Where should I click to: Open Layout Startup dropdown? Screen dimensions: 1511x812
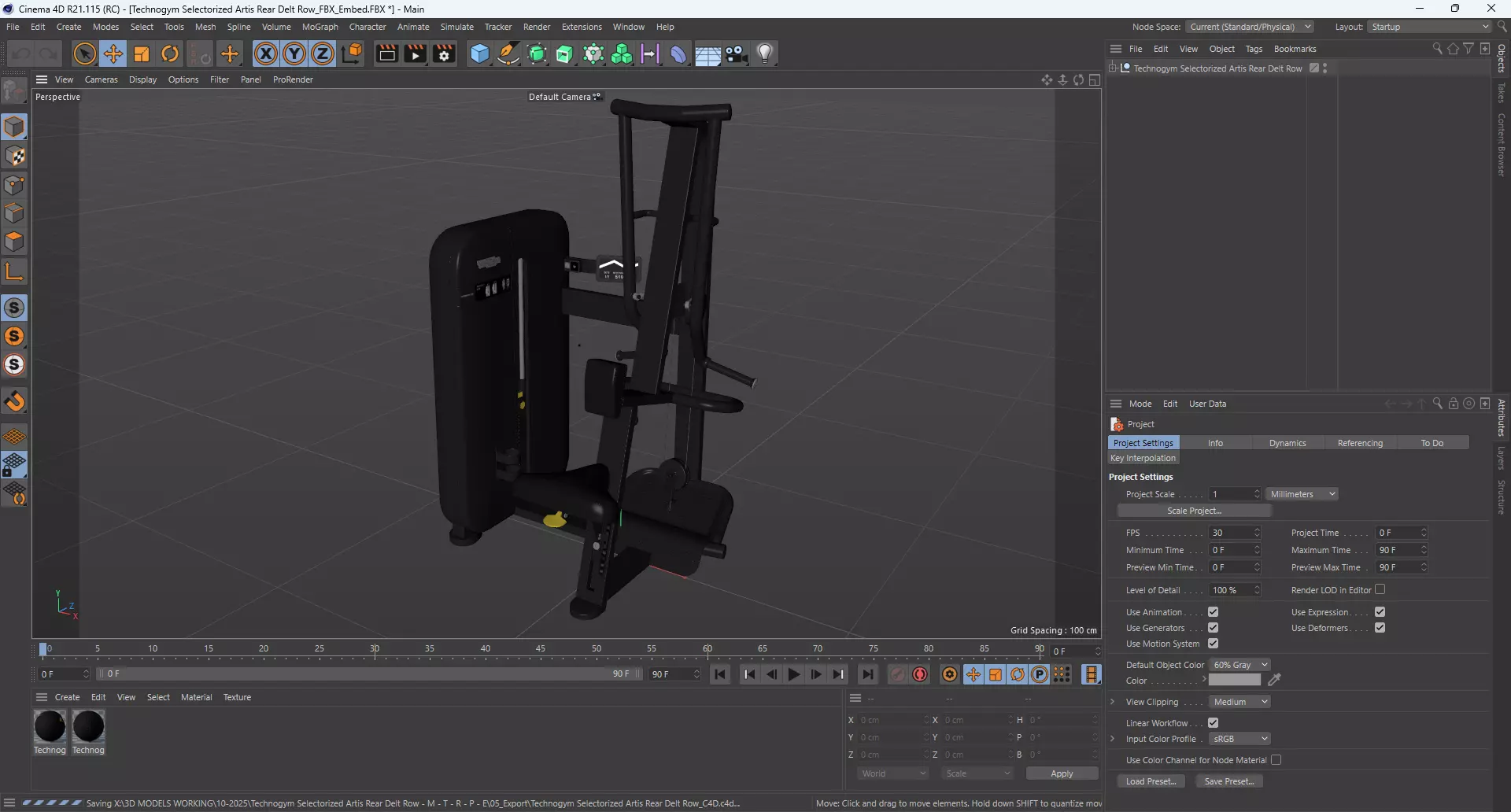[x=1429, y=27]
